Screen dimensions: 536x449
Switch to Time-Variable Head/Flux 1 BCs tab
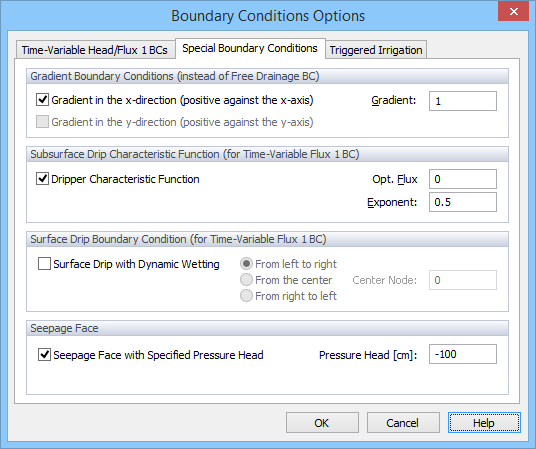click(95, 50)
